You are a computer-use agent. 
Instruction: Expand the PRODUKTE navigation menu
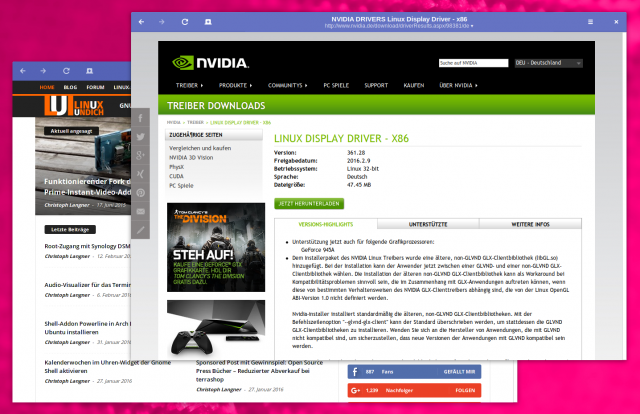(x=236, y=85)
